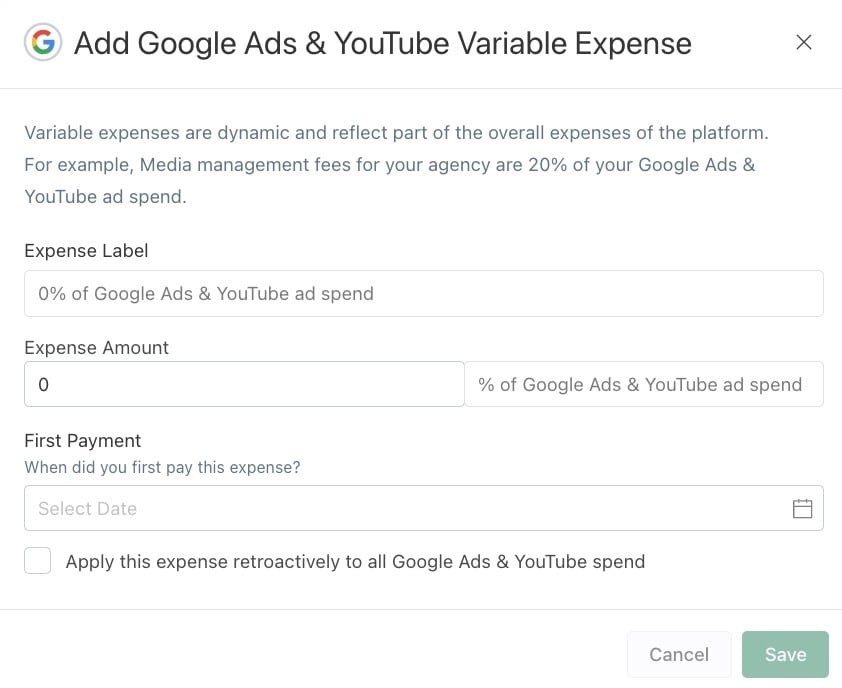Click the 'Expense Label' field caption

[86, 251]
